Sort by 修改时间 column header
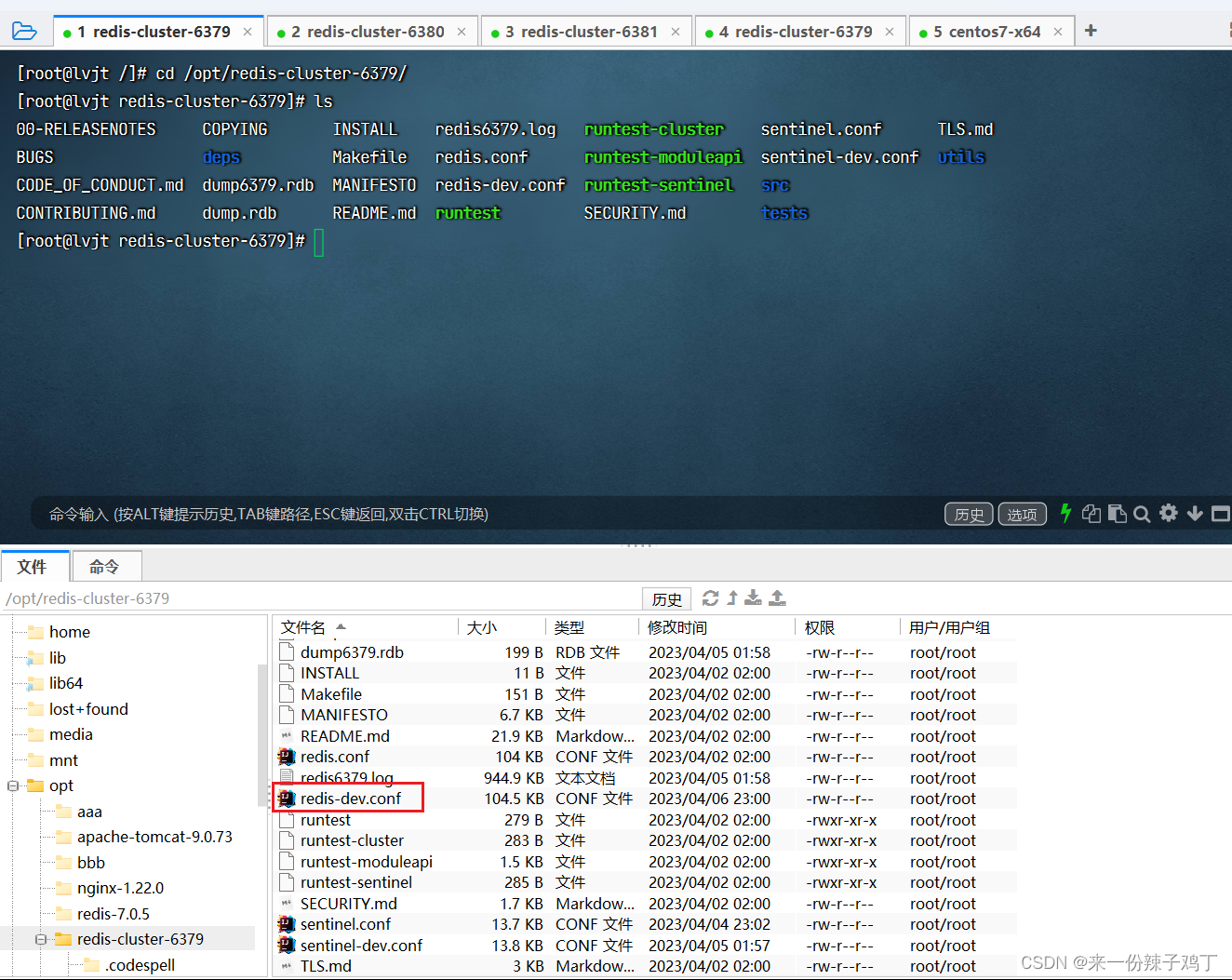The width and height of the screenshot is (1232, 980). pyautogui.click(x=717, y=627)
